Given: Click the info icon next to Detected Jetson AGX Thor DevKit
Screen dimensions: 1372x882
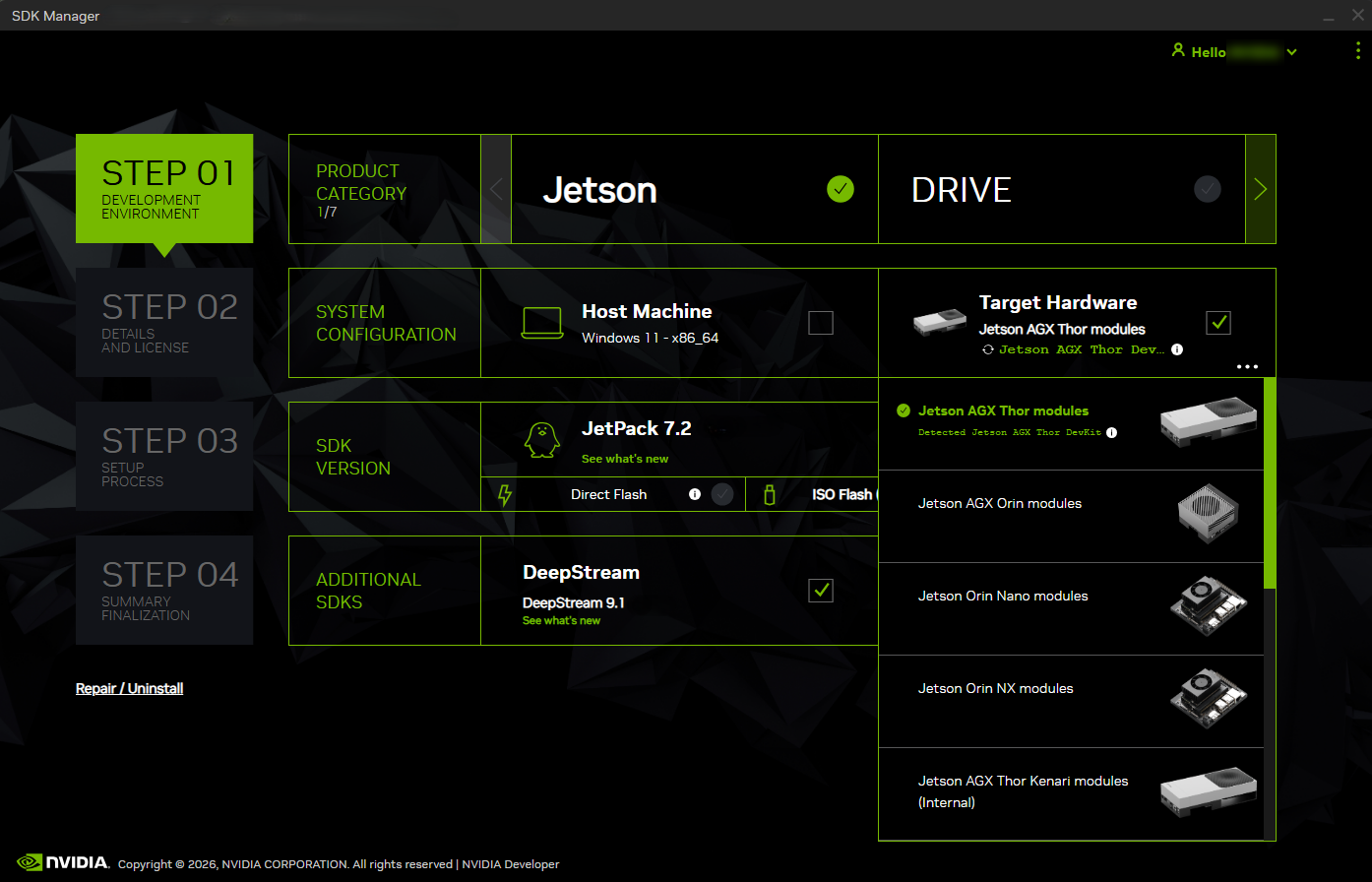Looking at the screenshot, I should pos(1111,432).
